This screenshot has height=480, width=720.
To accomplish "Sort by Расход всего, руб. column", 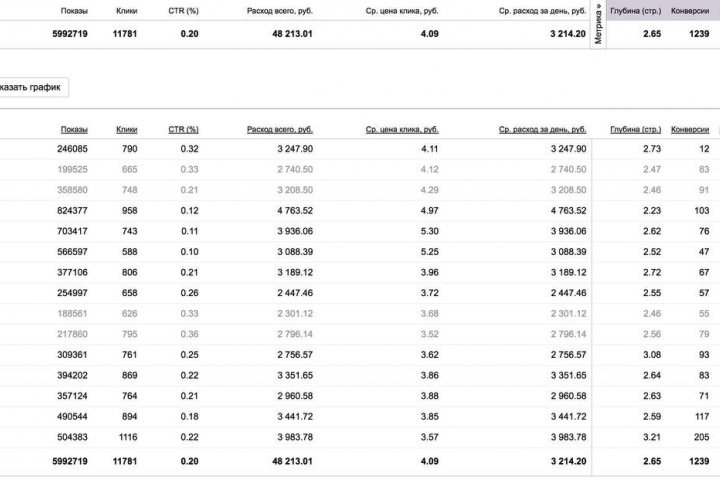I will pos(280,130).
